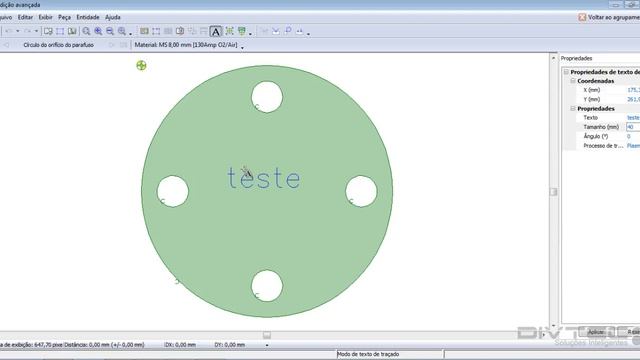640x360 pixels.
Task: Select the text tool with letter A
Action: (216, 31)
